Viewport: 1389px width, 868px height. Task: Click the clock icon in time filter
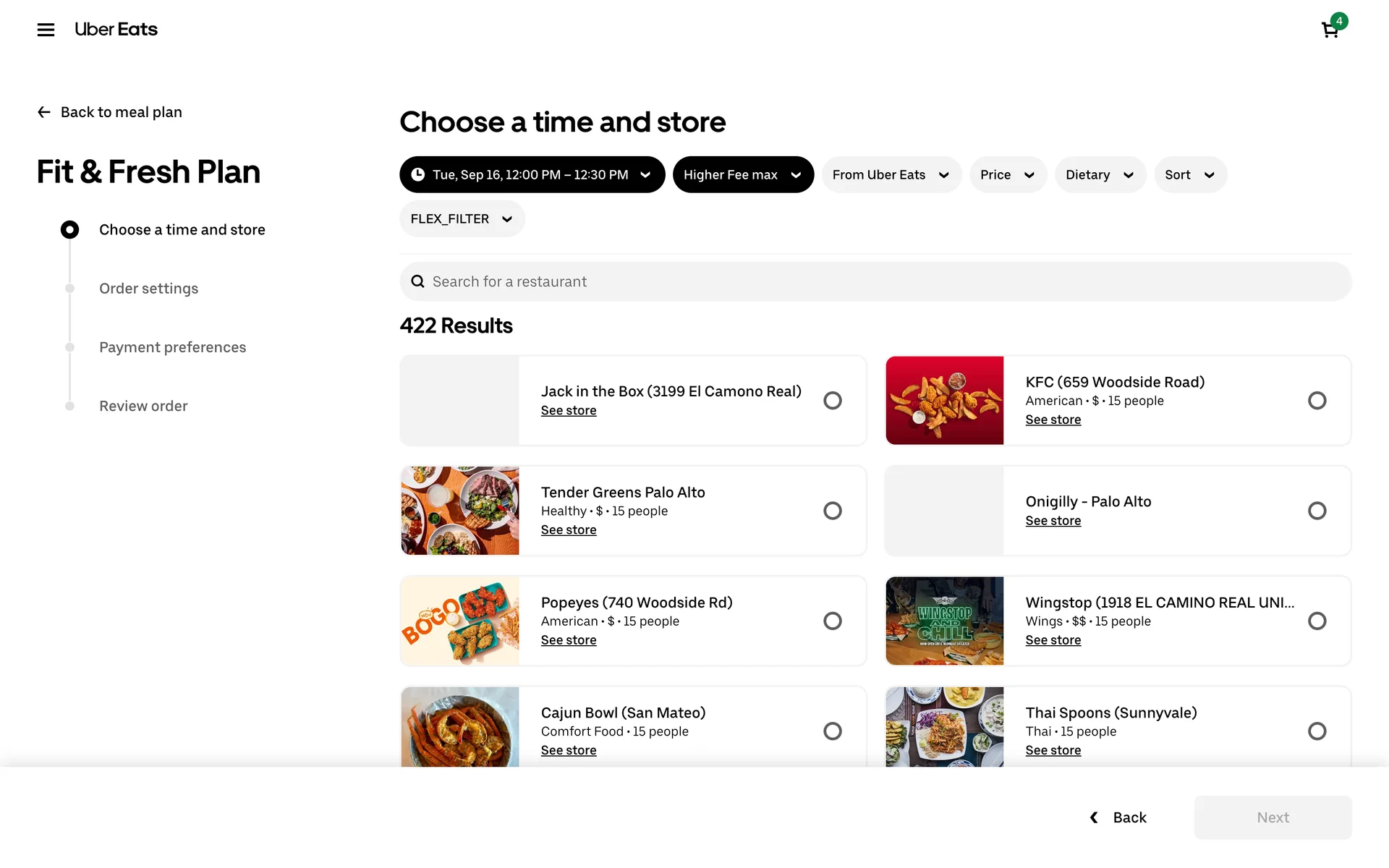(x=418, y=174)
